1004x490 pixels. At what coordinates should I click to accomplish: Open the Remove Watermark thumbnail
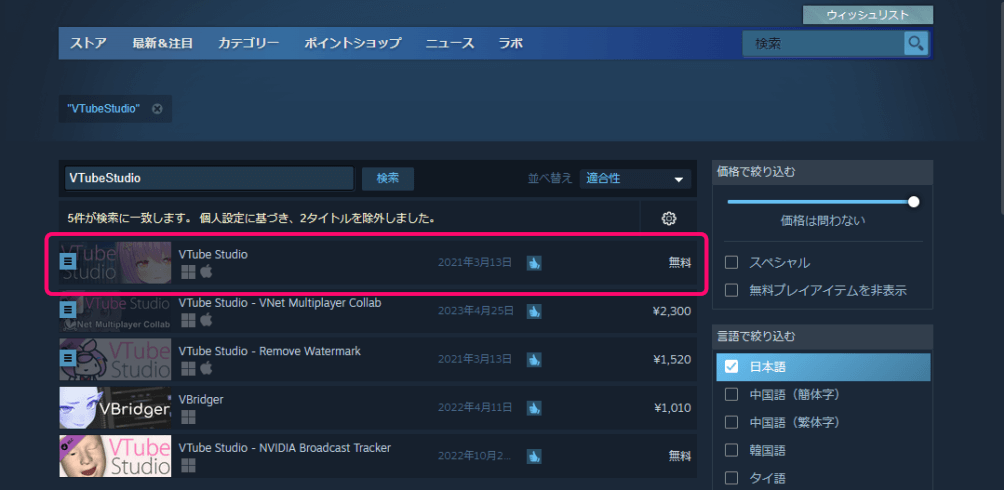[115, 359]
